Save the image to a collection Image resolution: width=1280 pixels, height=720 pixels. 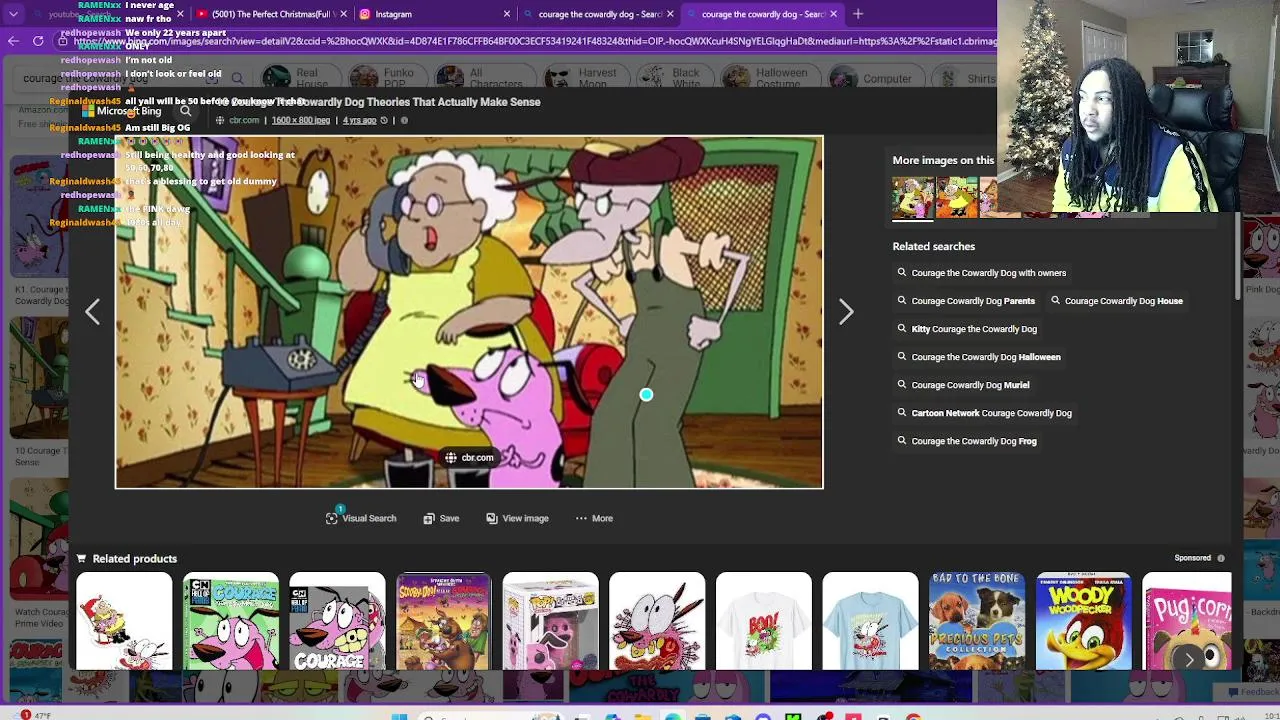click(x=441, y=518)
